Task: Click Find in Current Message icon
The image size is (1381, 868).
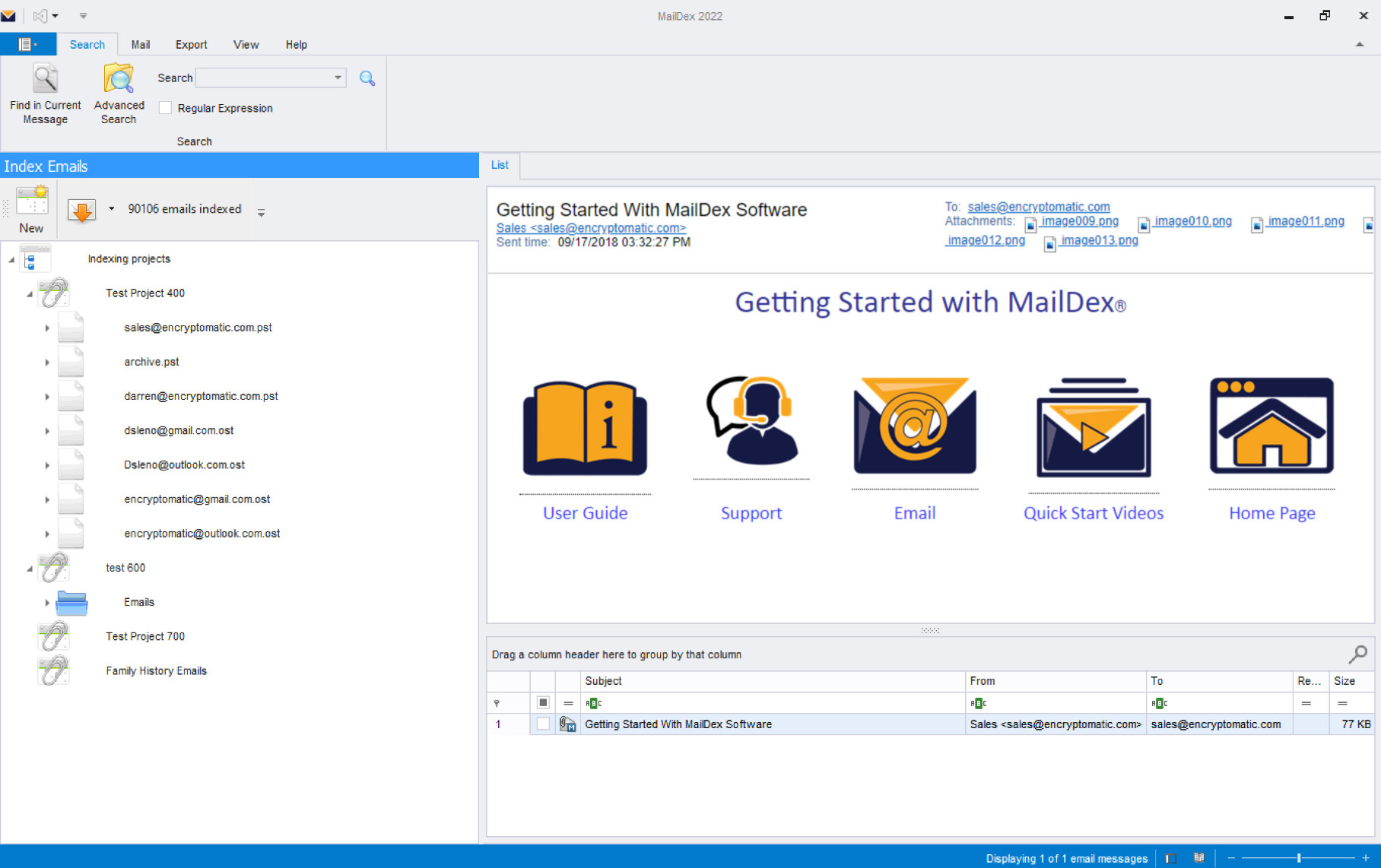Action: (45, 79)
